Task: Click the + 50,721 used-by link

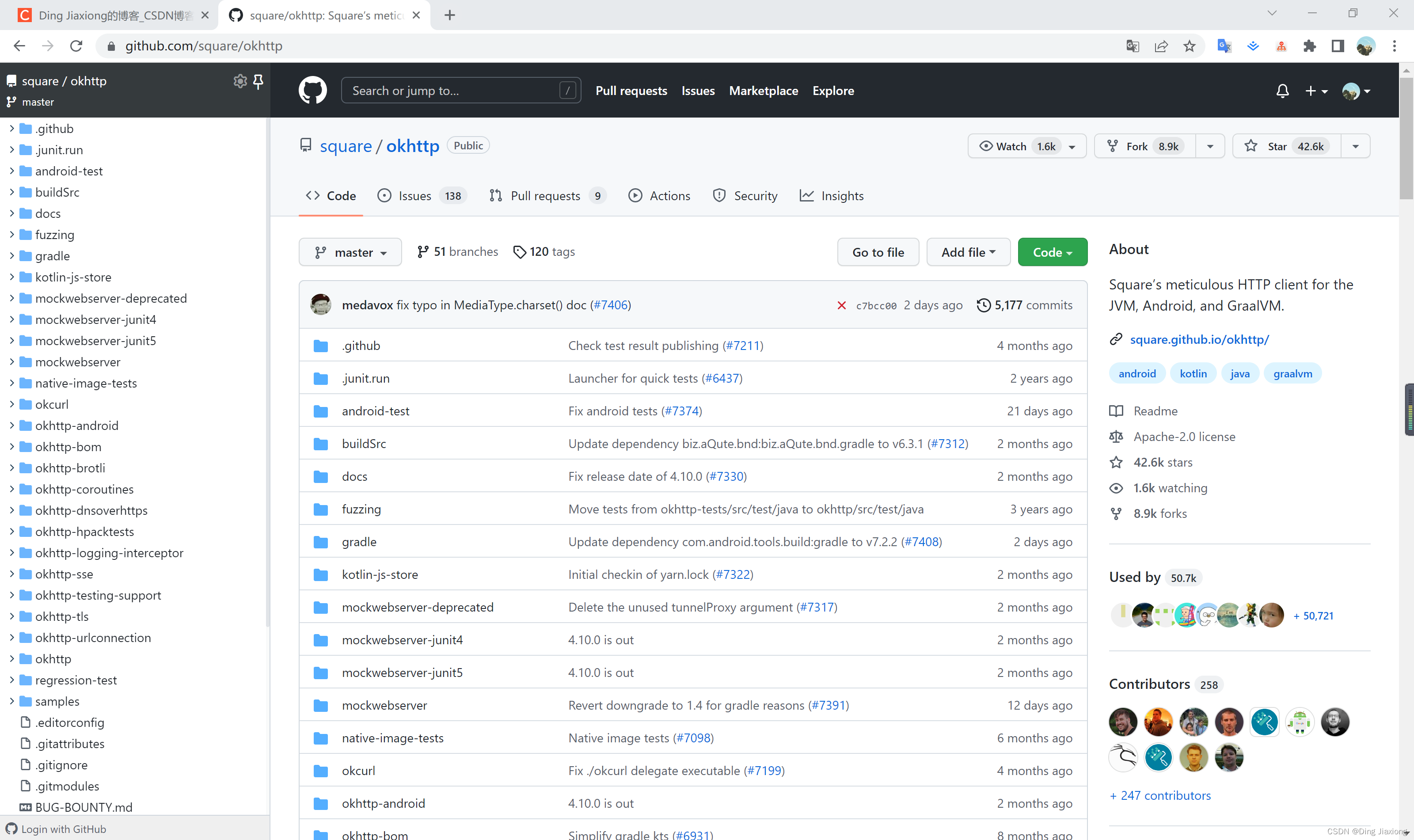Action: [x=1313, y=616]
